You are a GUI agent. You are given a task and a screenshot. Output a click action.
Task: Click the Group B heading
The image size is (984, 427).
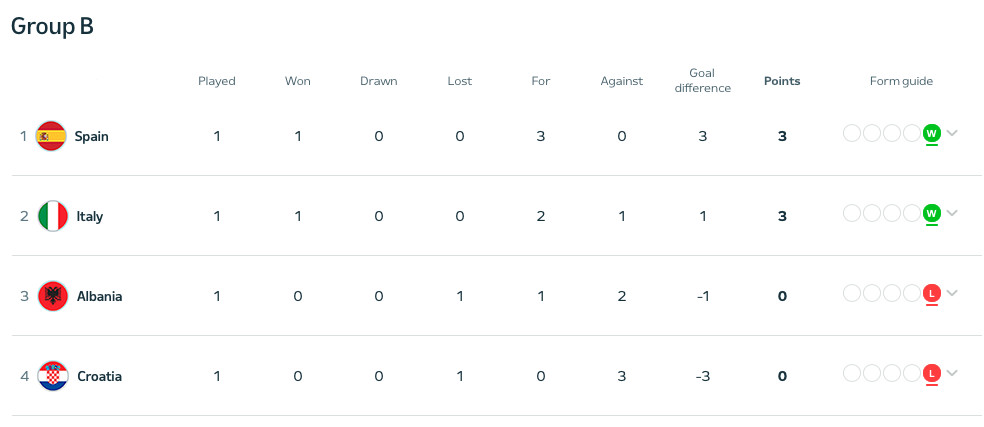52,27
